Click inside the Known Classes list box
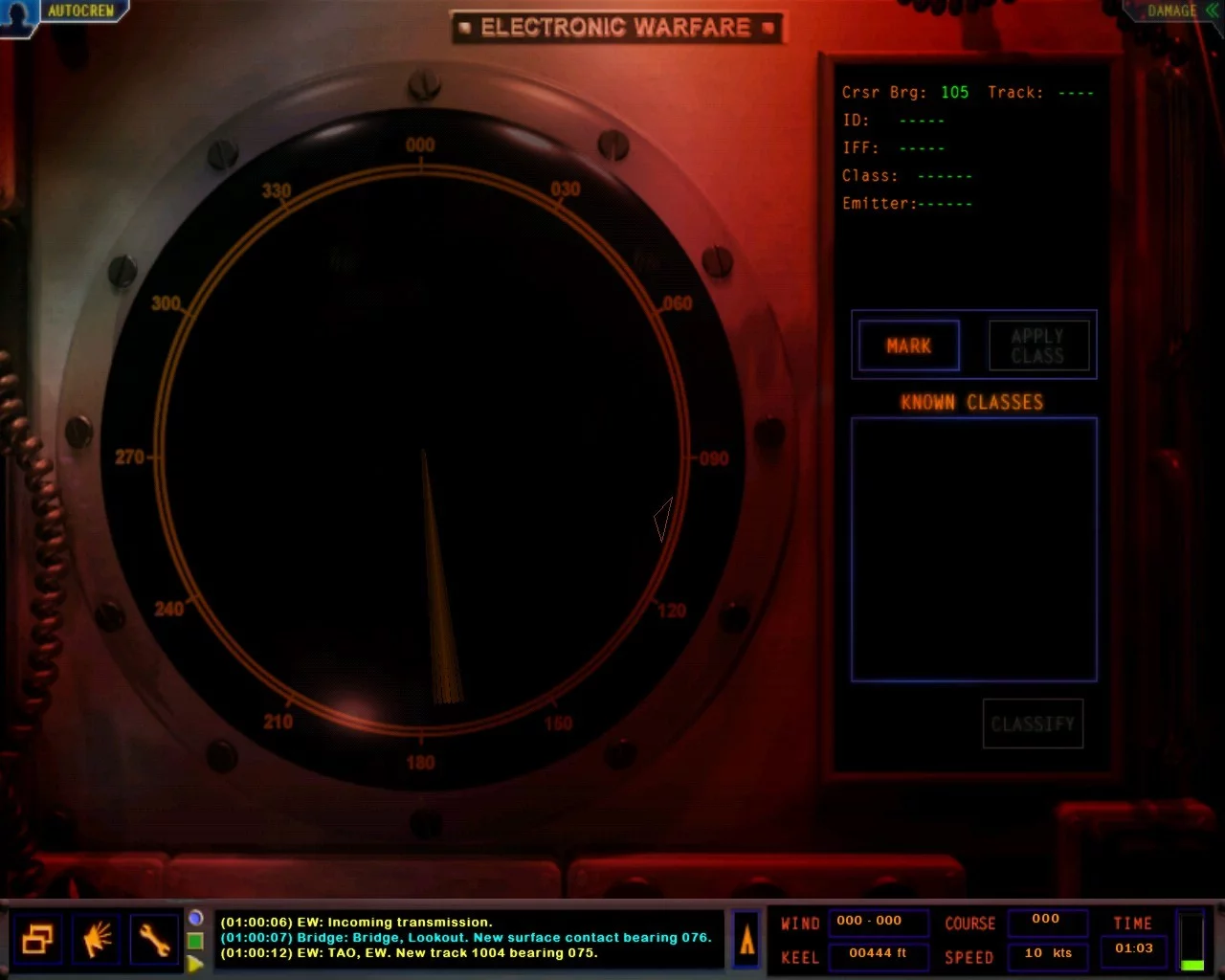The image size is (1225, 980). [x=973, y=549]
